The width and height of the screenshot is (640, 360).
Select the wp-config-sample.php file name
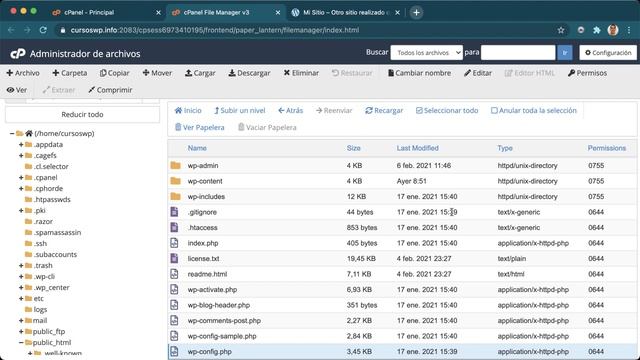click(222, 336)
